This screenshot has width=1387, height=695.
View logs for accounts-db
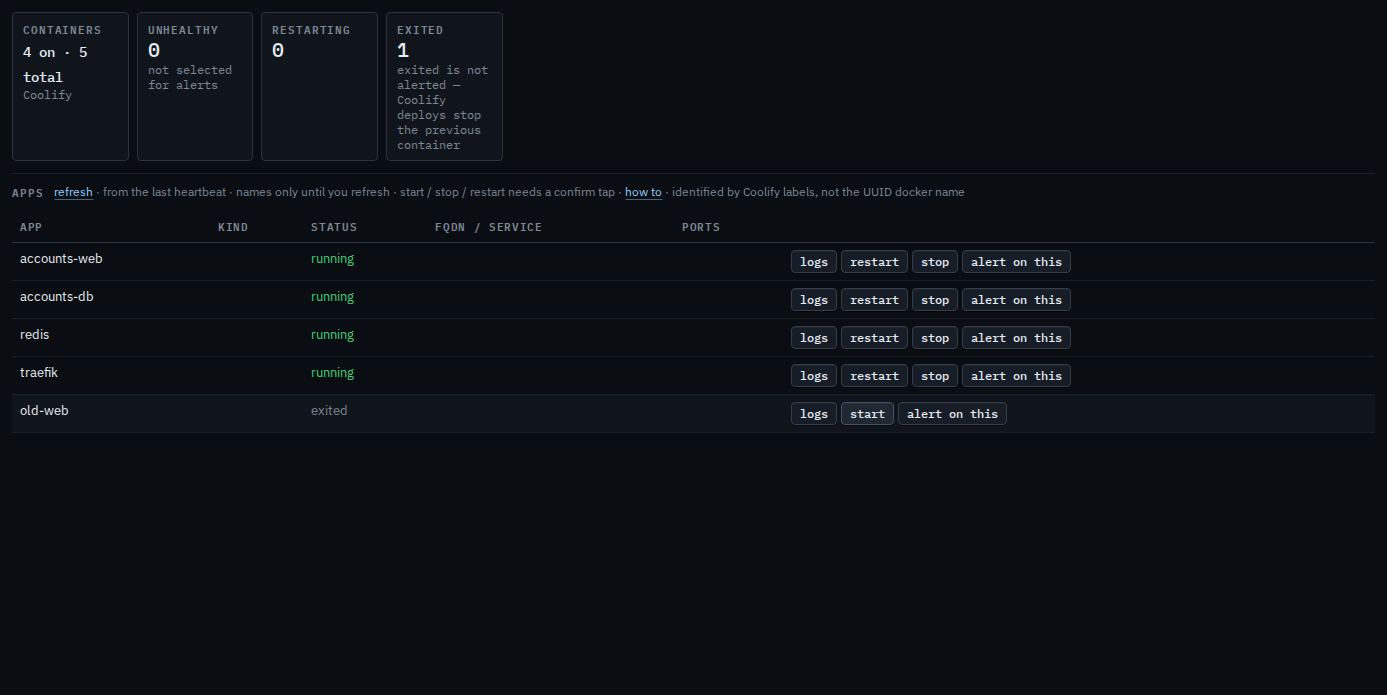pos(814,300)
